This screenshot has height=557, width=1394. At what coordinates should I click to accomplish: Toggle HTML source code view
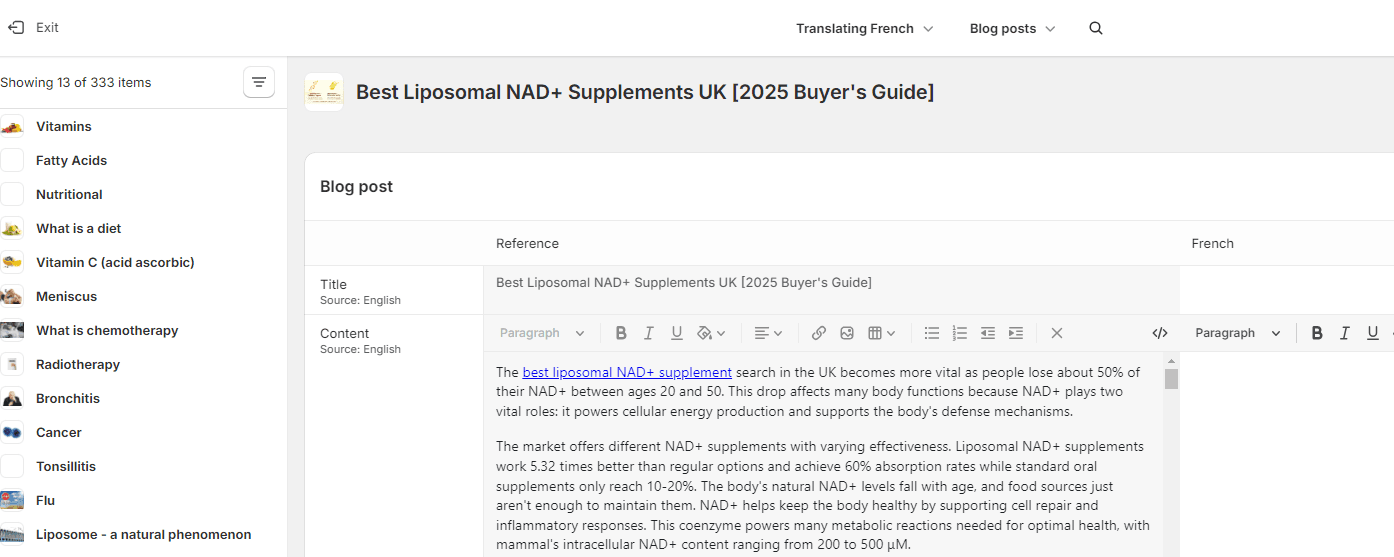[1160, 333]
